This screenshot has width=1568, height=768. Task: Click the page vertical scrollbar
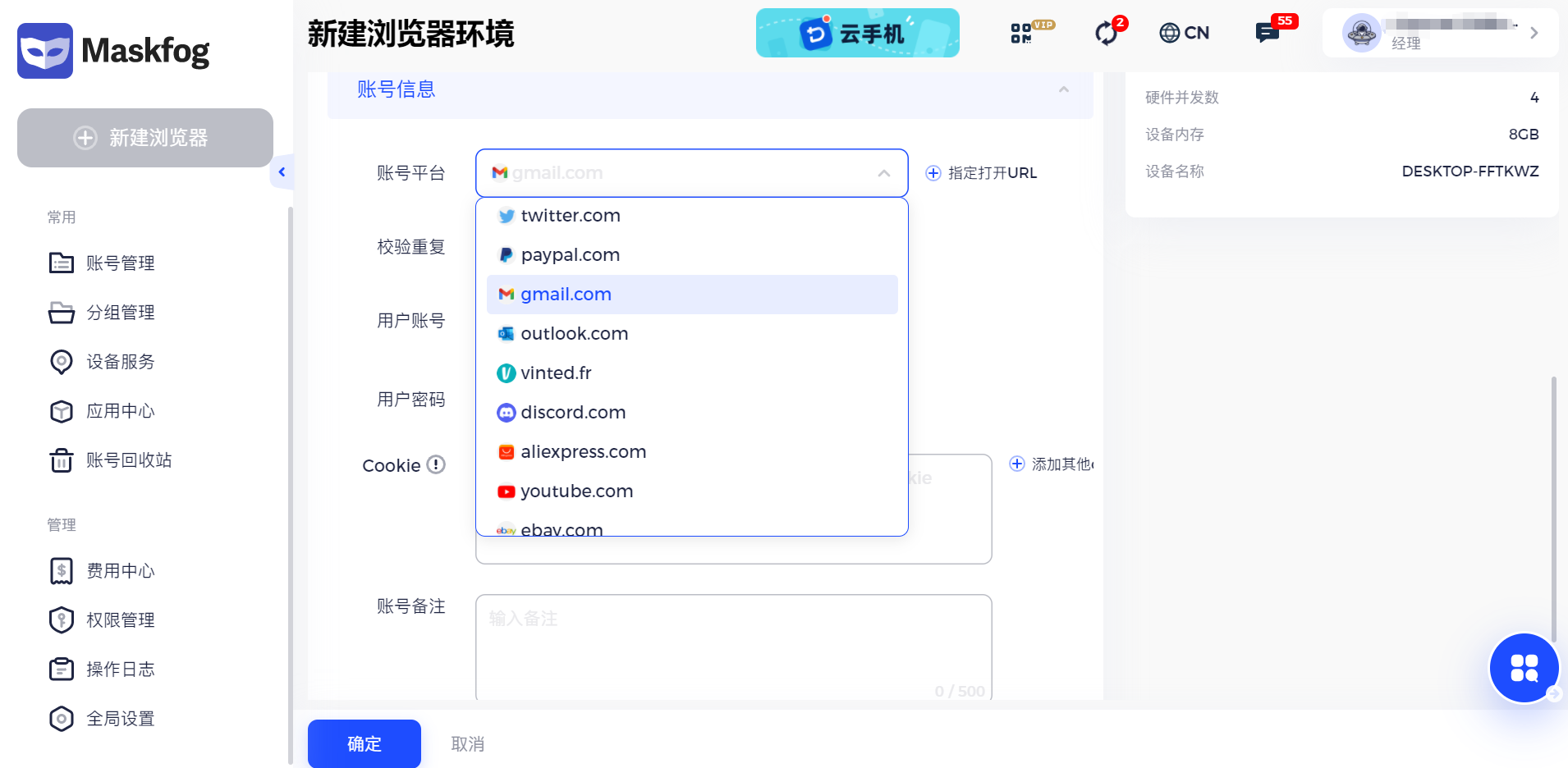click(1553, 509)
